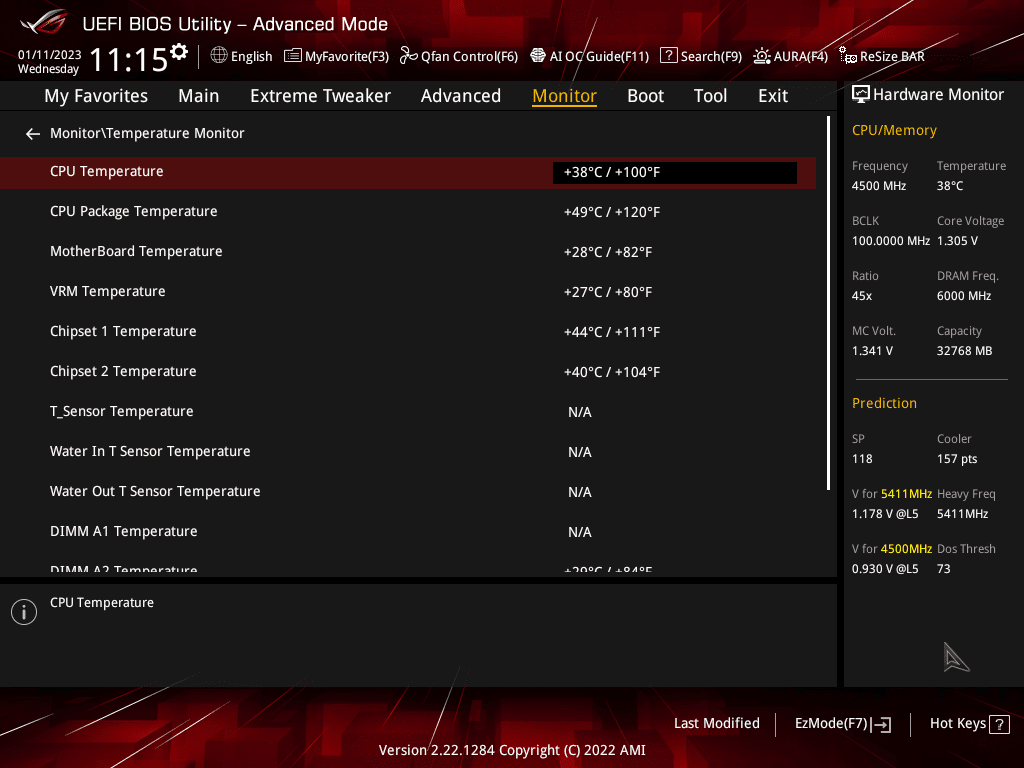
Task: Click the 157 pts cooler score
Action: (x=957, y=458)
